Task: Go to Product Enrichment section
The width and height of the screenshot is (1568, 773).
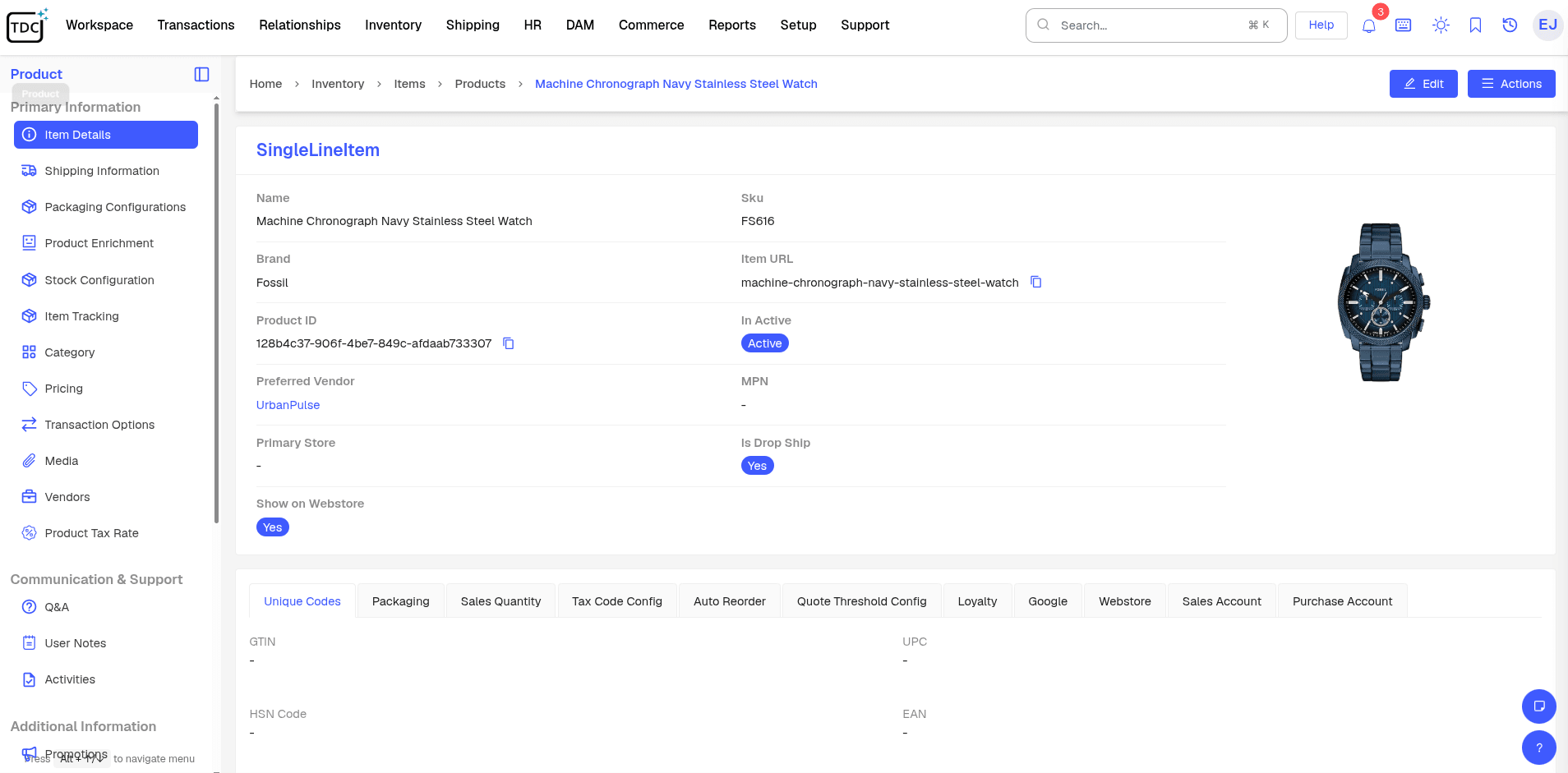Action: pos(106,243)
